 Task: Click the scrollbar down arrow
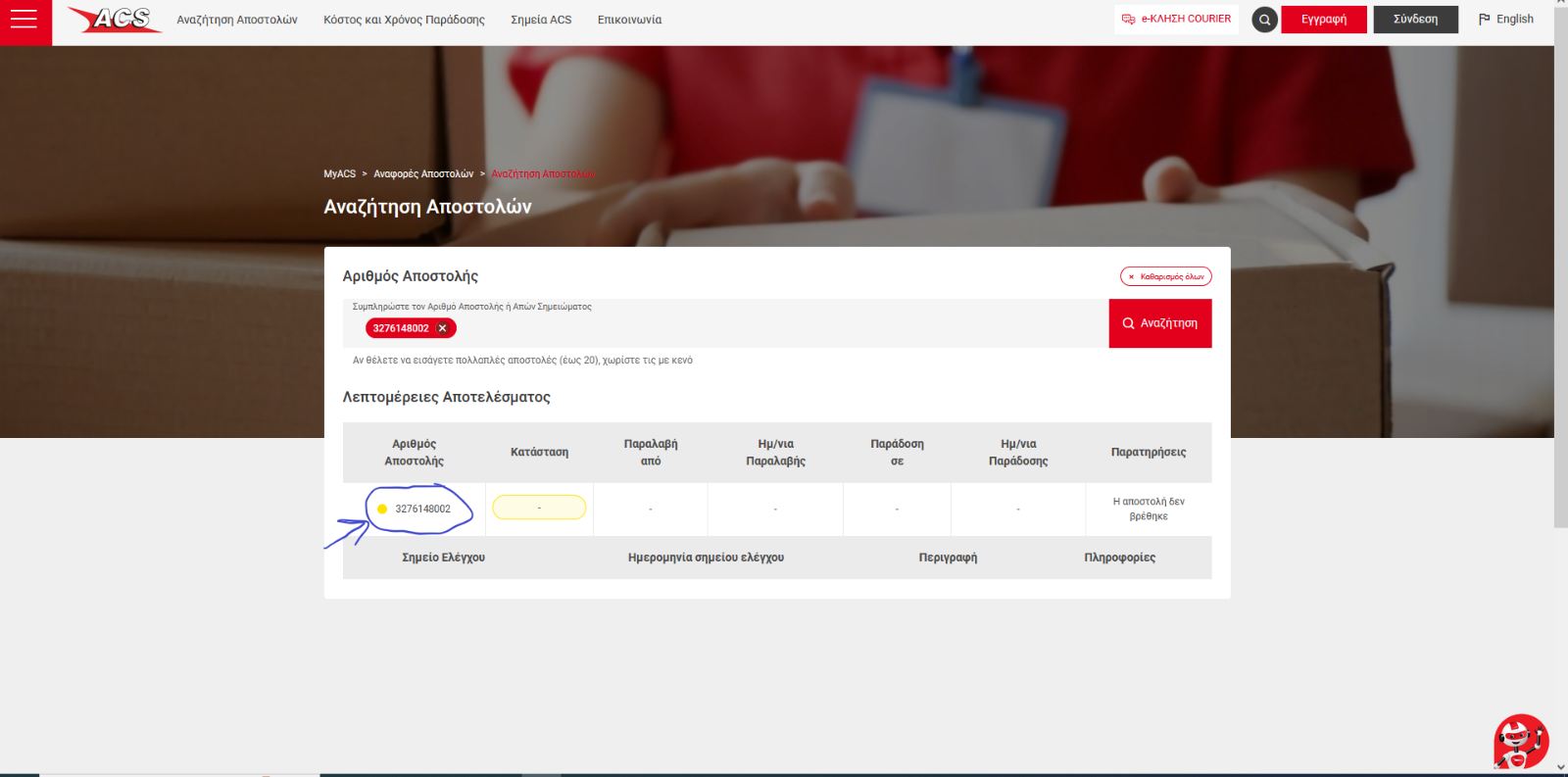pyautogui.click(x=1561, y=767)
